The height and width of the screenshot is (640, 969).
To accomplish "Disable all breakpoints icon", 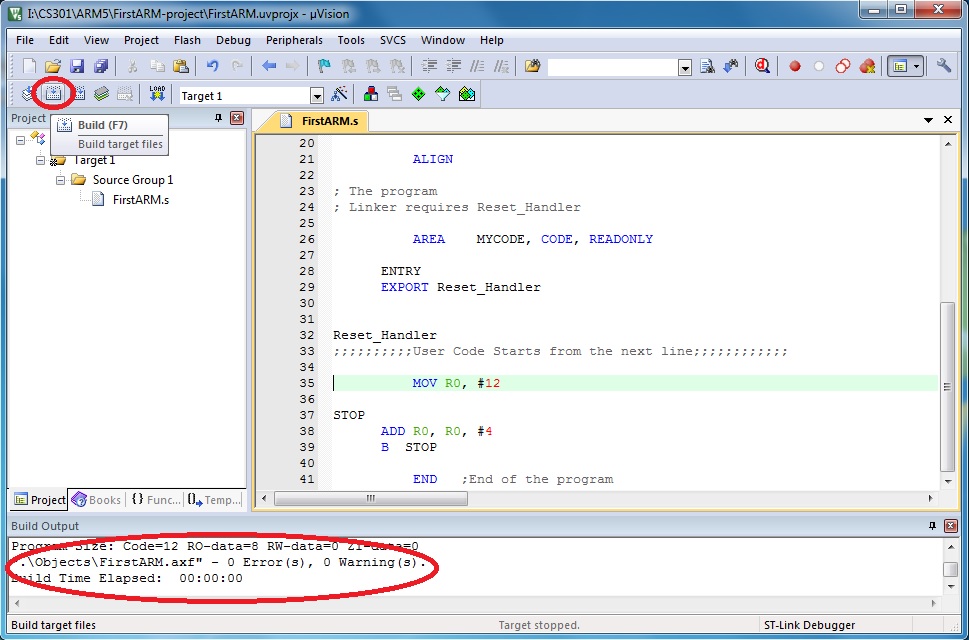I will click(x=843, y=66).
